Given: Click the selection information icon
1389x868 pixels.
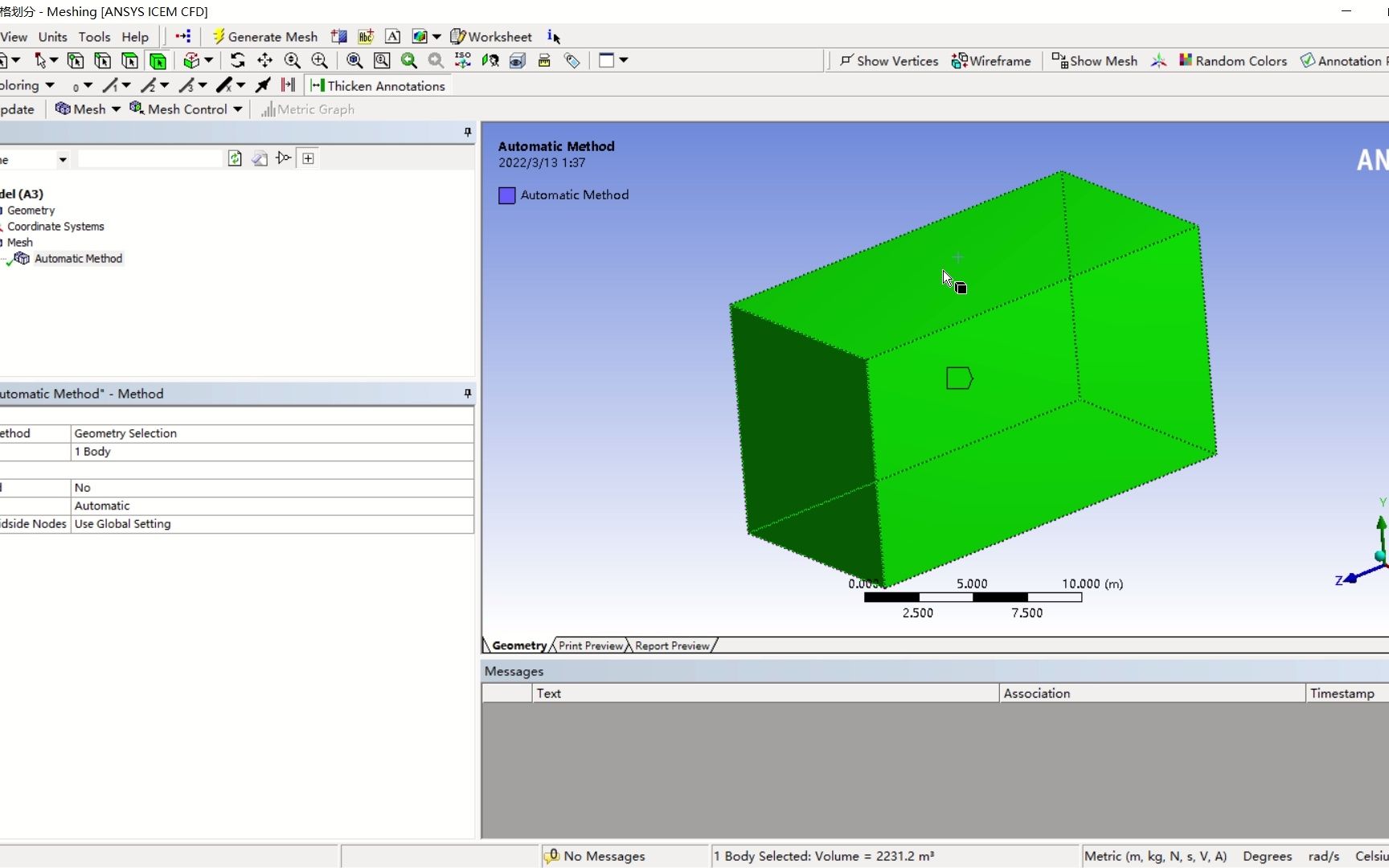Looking at the screenshot, I should coord(553,36).
